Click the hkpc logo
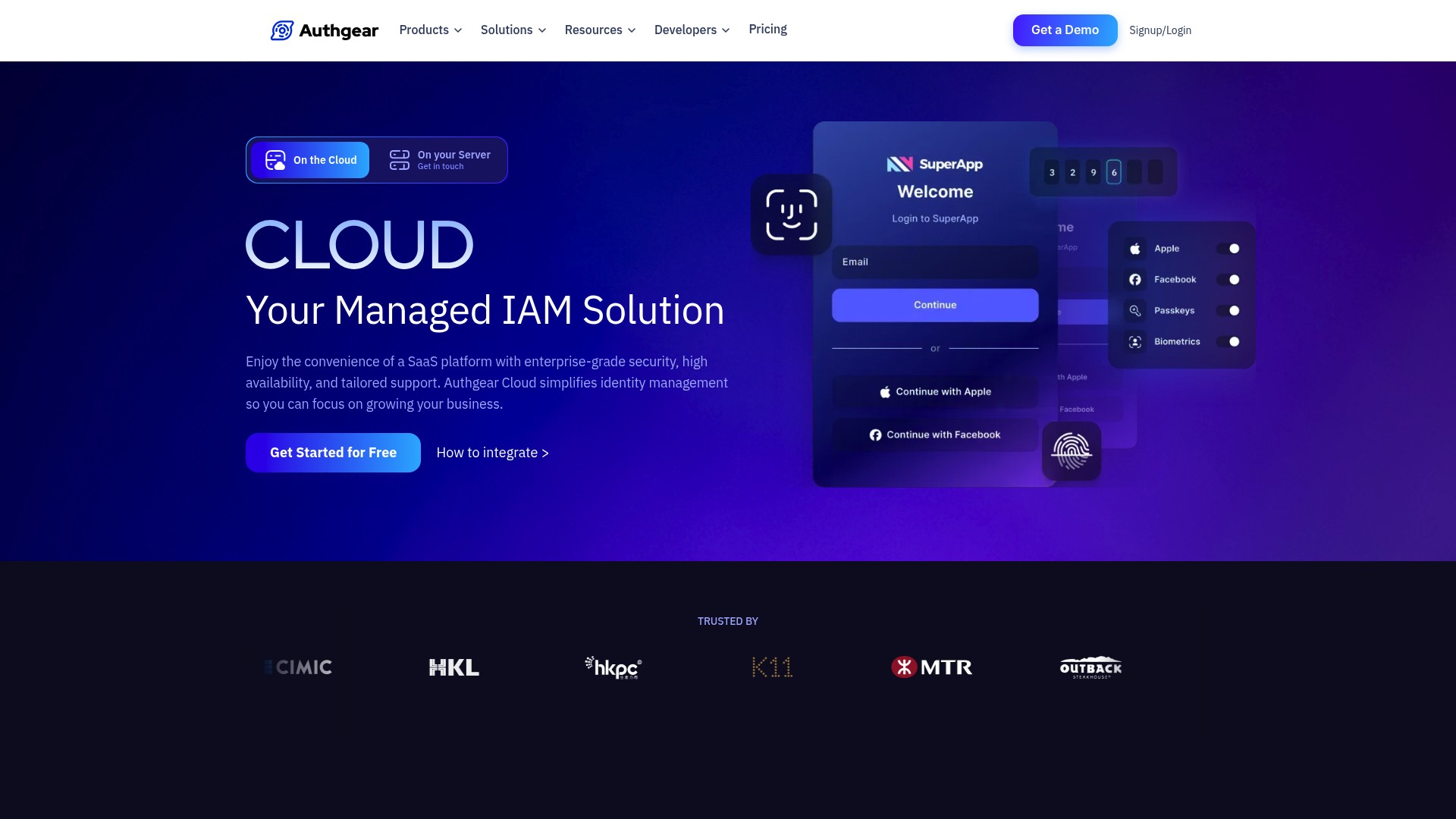Image resolution: width=1456 pixels, height=819 pixels. pos(613,667)
